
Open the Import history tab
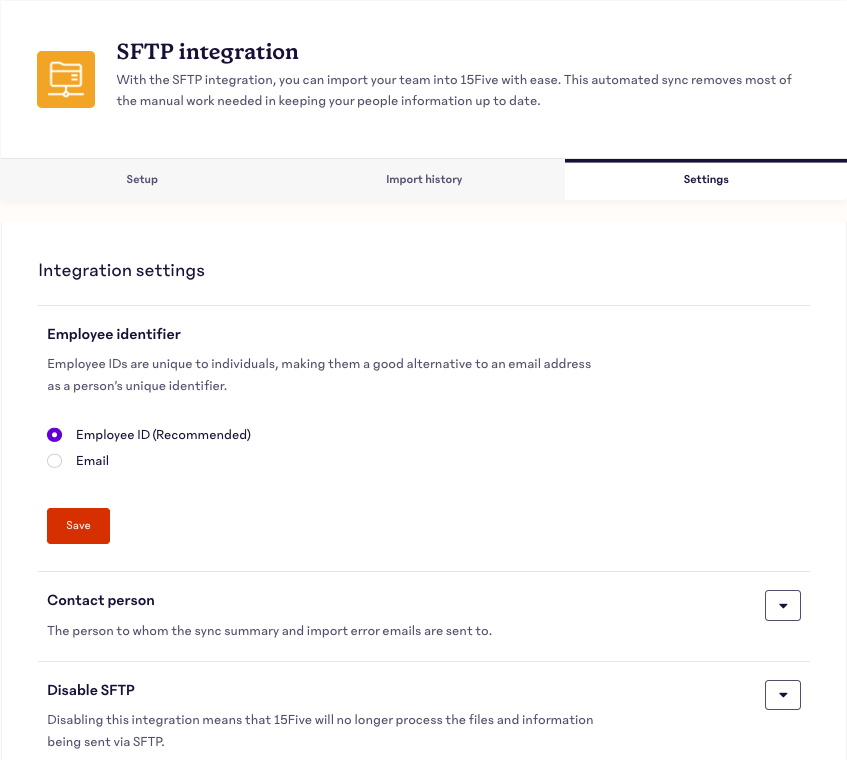point(424,180)
